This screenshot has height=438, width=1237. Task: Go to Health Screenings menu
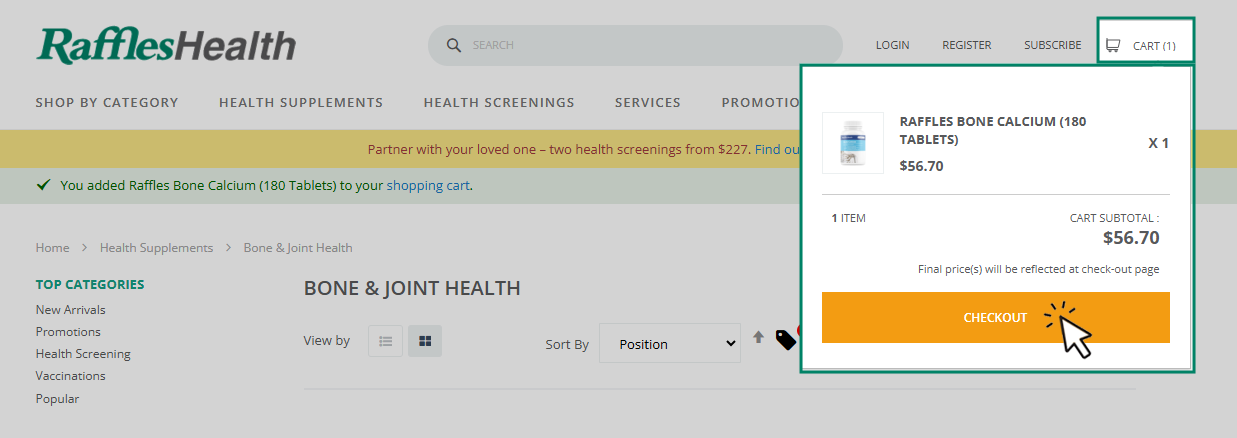[499, 102]
